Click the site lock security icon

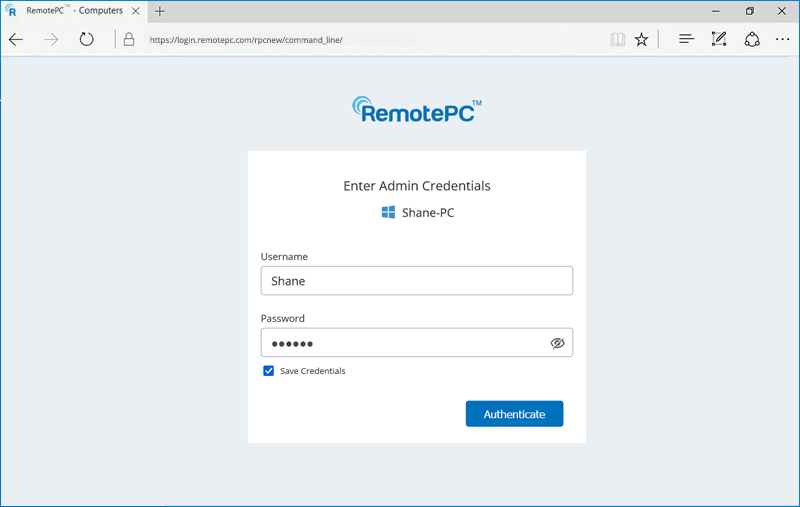pyautogui.click(x=128, y=40)
